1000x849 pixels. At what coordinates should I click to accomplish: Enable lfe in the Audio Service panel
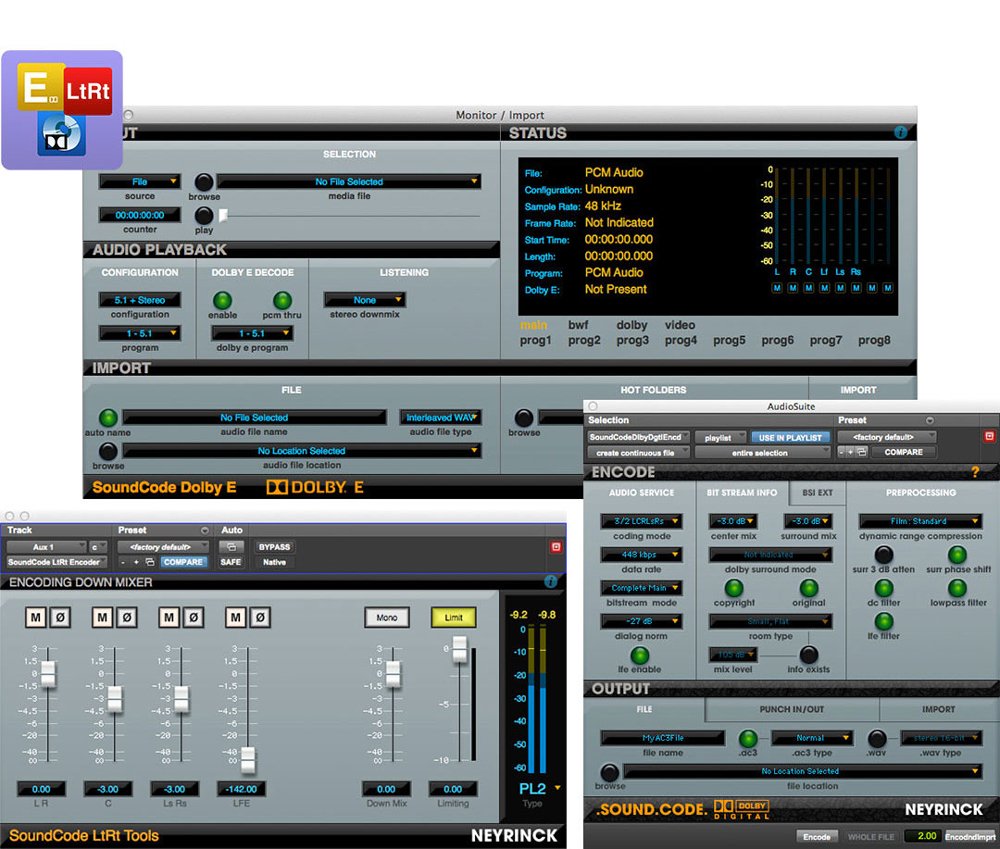[x=640, y=654]
